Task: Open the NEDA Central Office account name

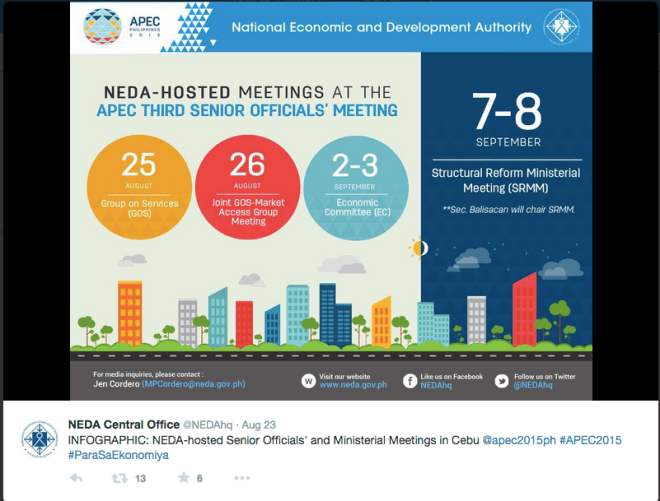Action: point(124,424)
